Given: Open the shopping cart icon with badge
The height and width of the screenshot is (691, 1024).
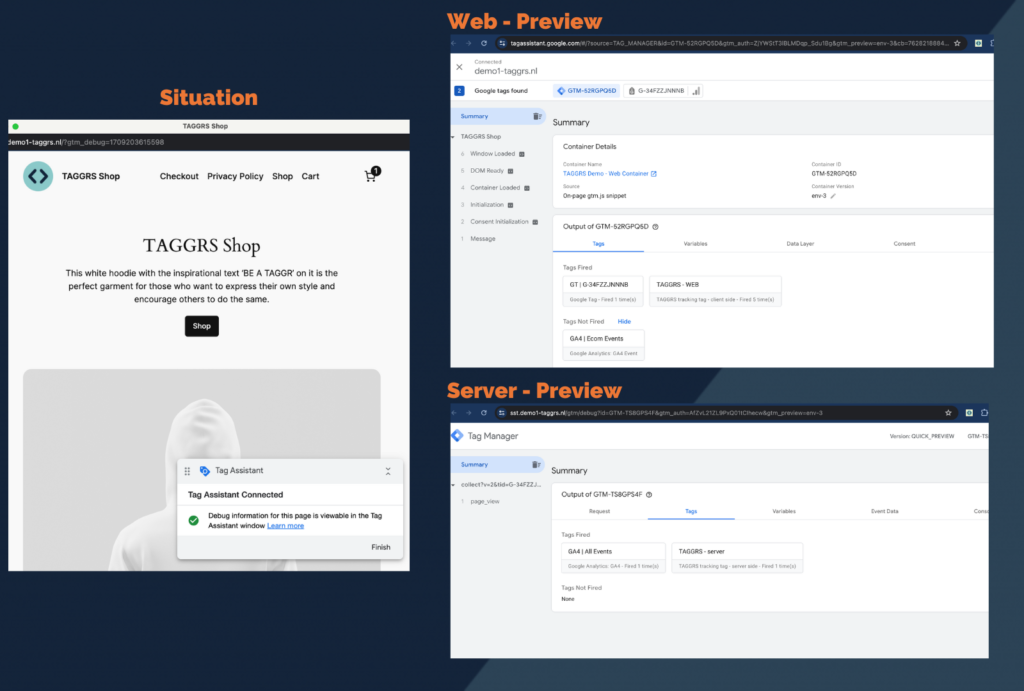Looking at the screenshot, I should (372, 174).
